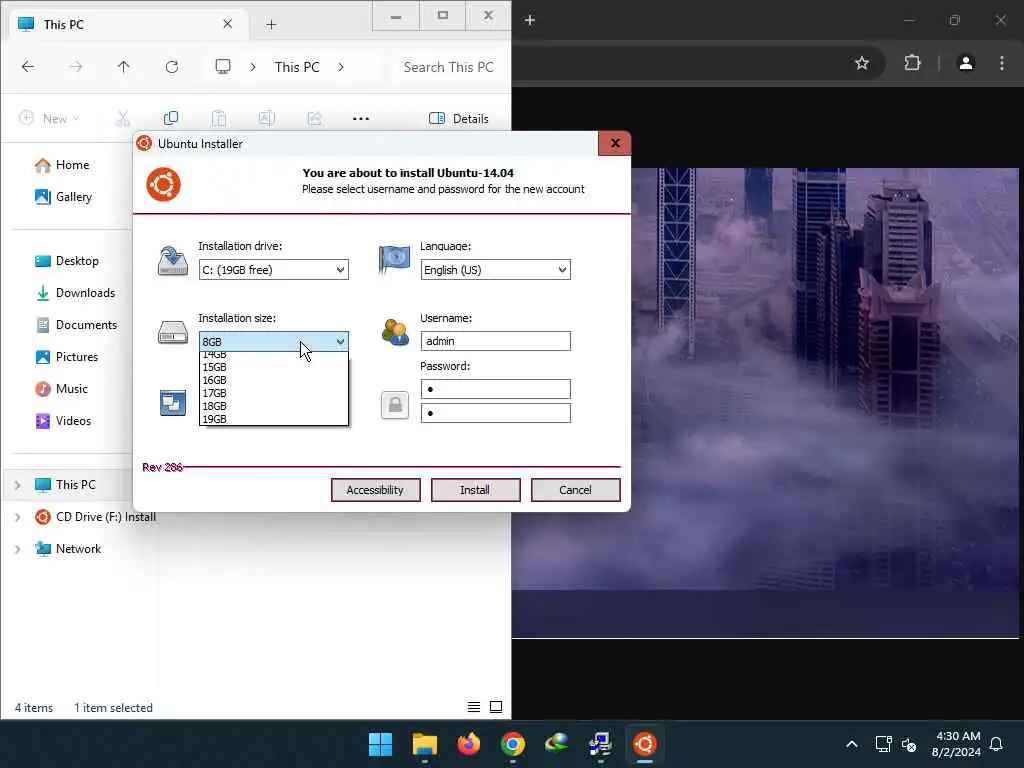Click Cut icon in File Explorer toolbar
The height and width of the screenshot is (768, 1024).
point(123,118)
